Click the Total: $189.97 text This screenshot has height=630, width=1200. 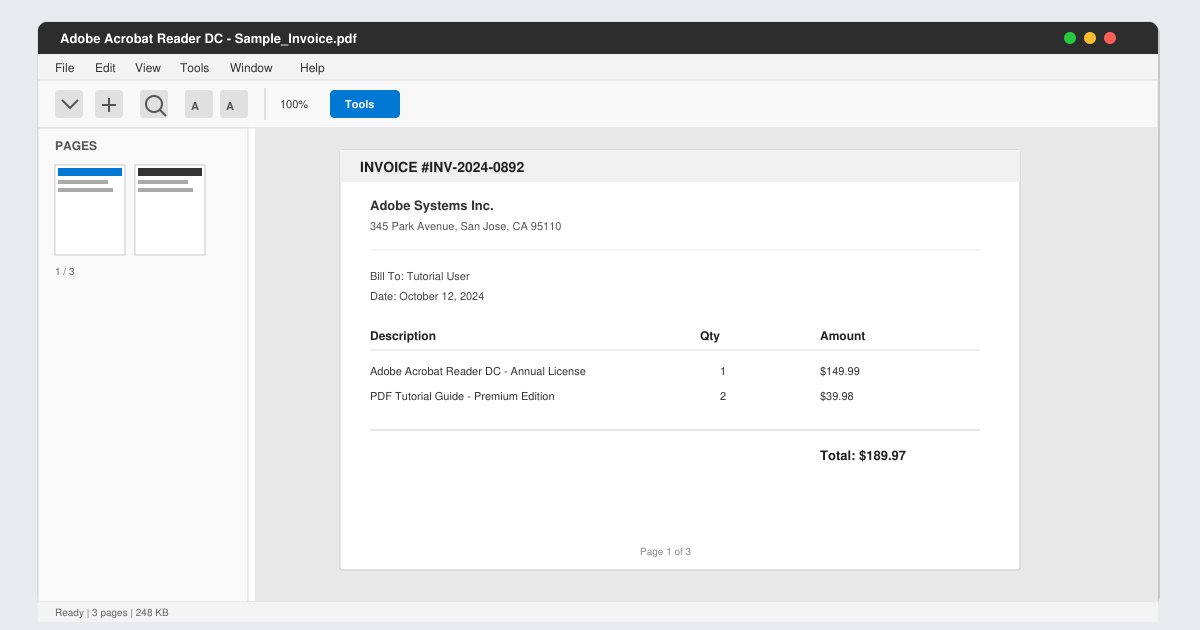click(863, 456)
